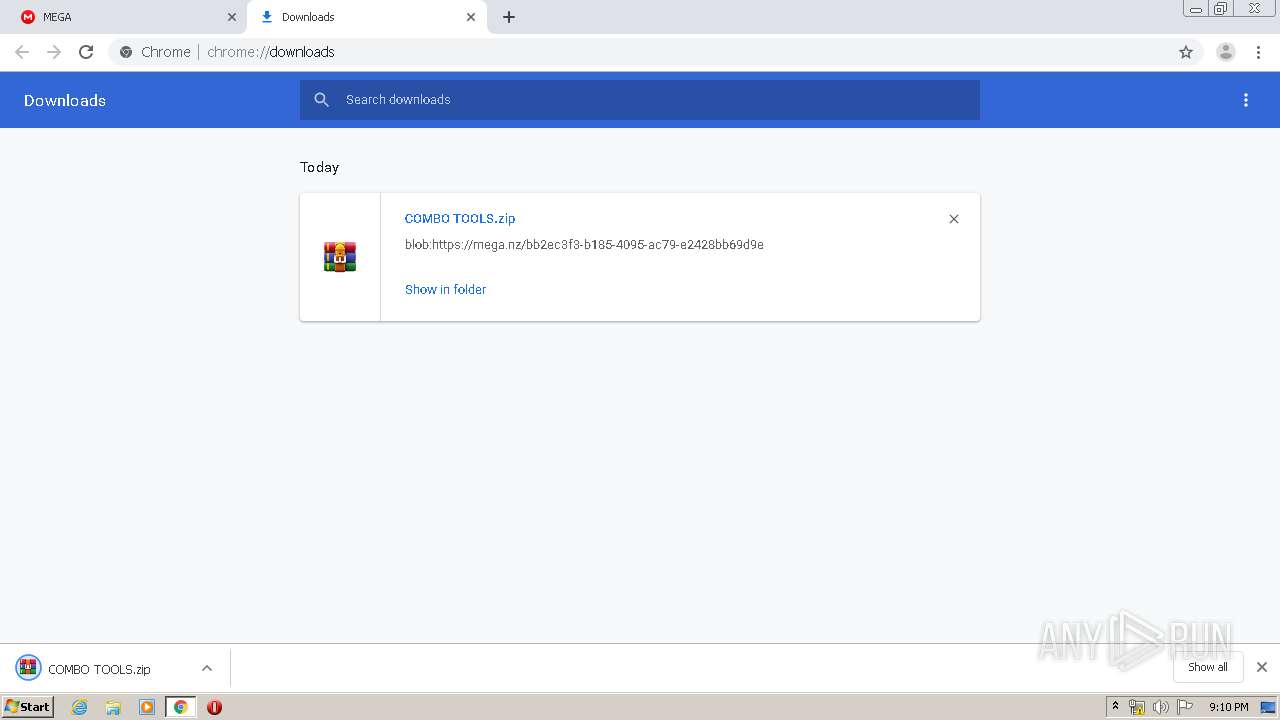Click the Search downloads field
Screen dimensions: 1280x720
640,100
